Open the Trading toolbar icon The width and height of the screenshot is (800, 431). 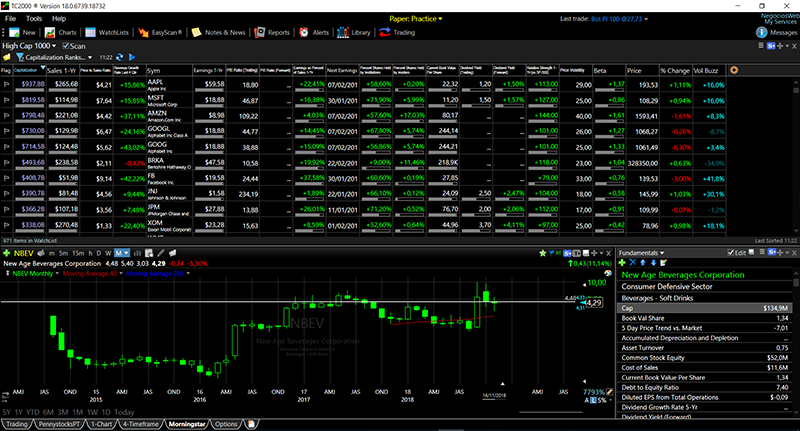[385, 33]
